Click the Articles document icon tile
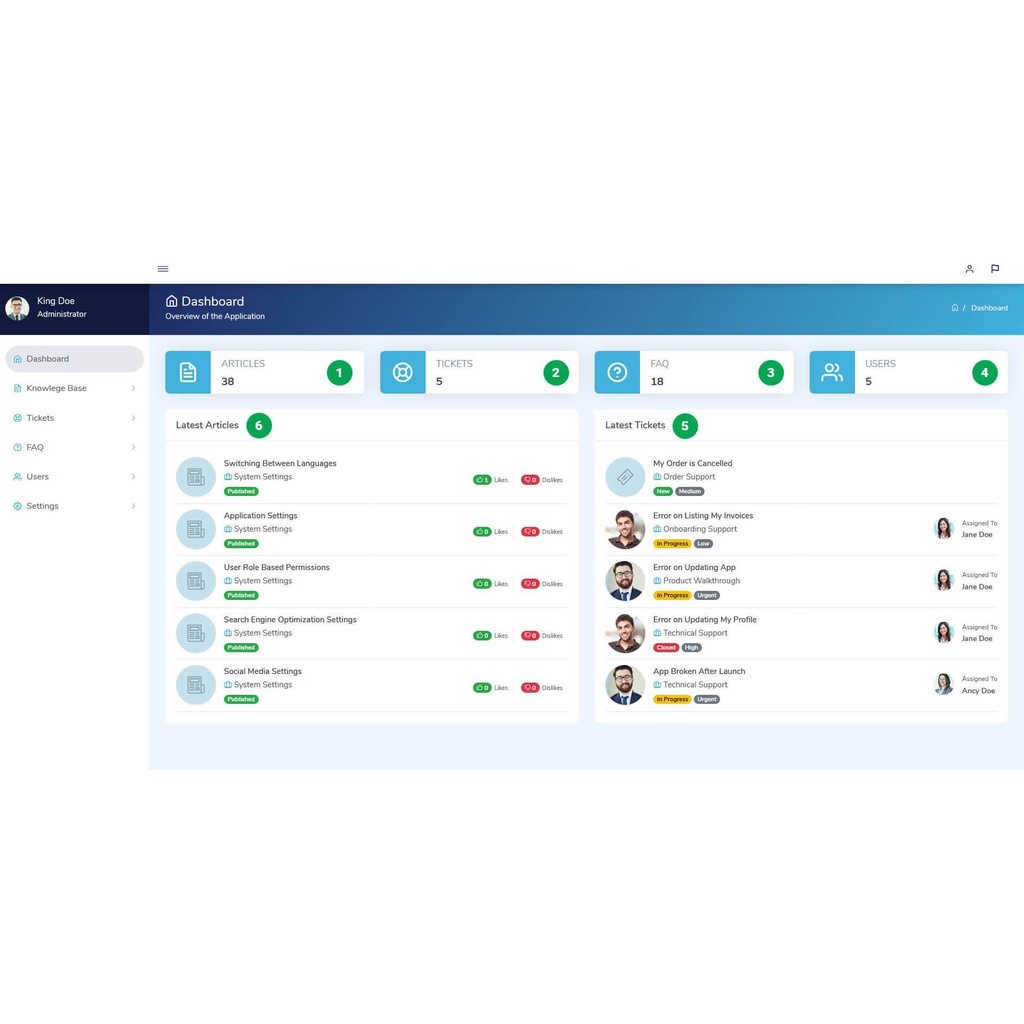This screenshot has width=1024, height=1024. tap(188, 372)
